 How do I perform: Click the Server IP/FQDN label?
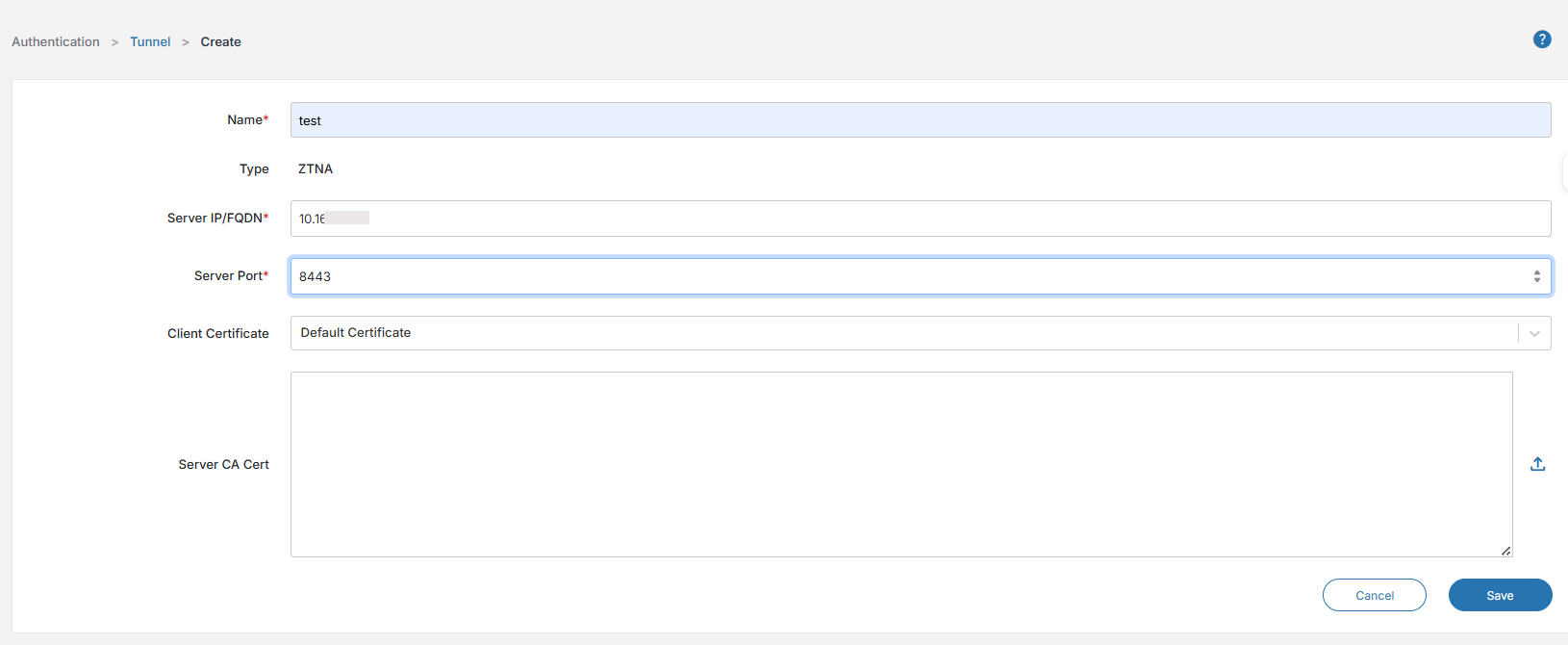pyautogui.click(x=217, y=219)
